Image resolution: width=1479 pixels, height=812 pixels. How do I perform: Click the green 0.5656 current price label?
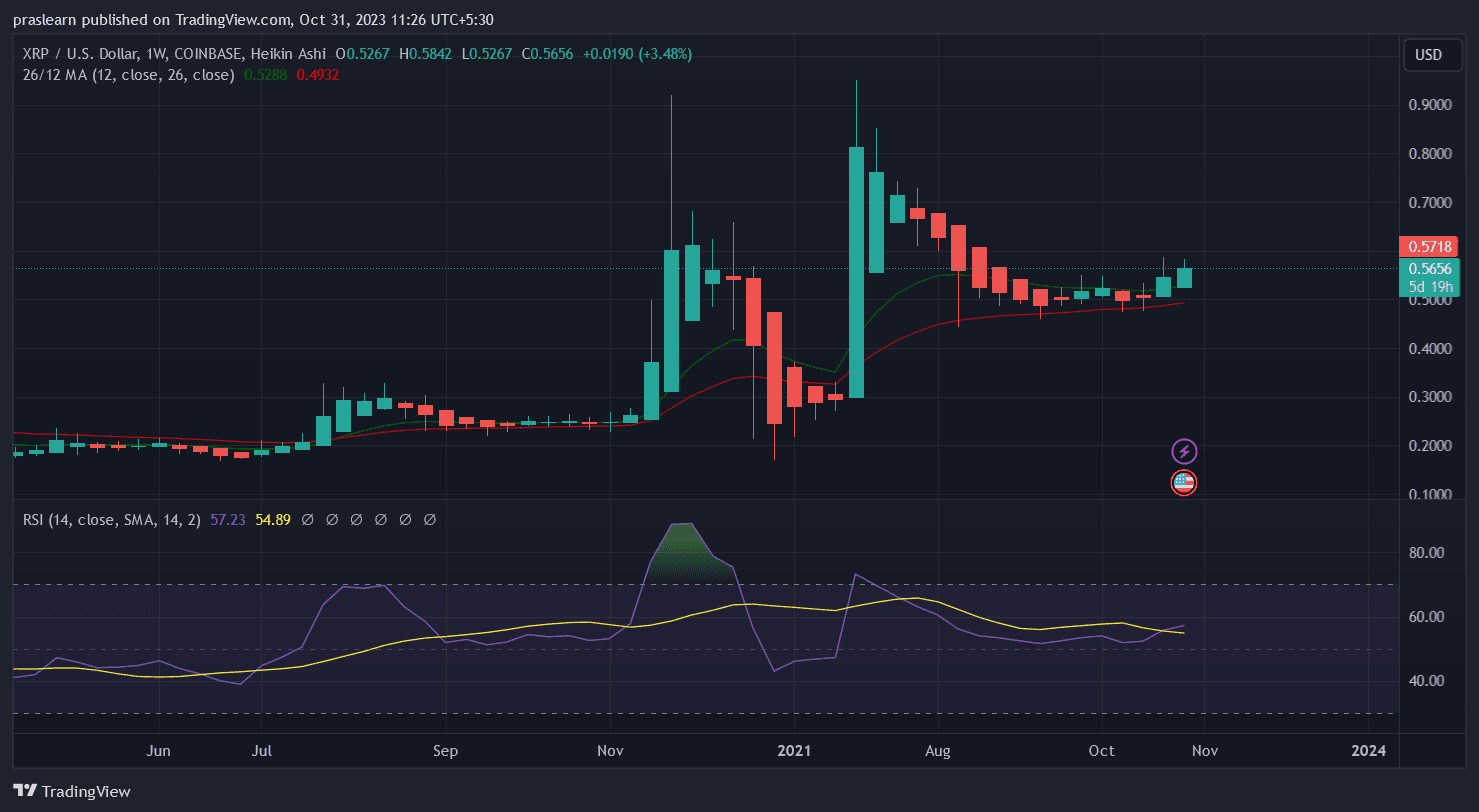(x=1429, y=269)
